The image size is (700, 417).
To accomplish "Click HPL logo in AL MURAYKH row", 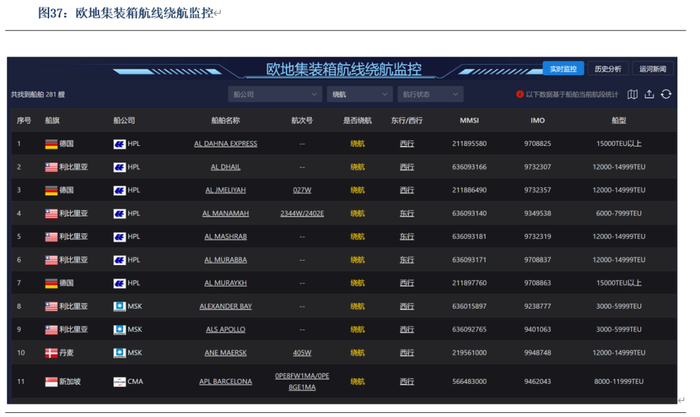I will (119, 283).
